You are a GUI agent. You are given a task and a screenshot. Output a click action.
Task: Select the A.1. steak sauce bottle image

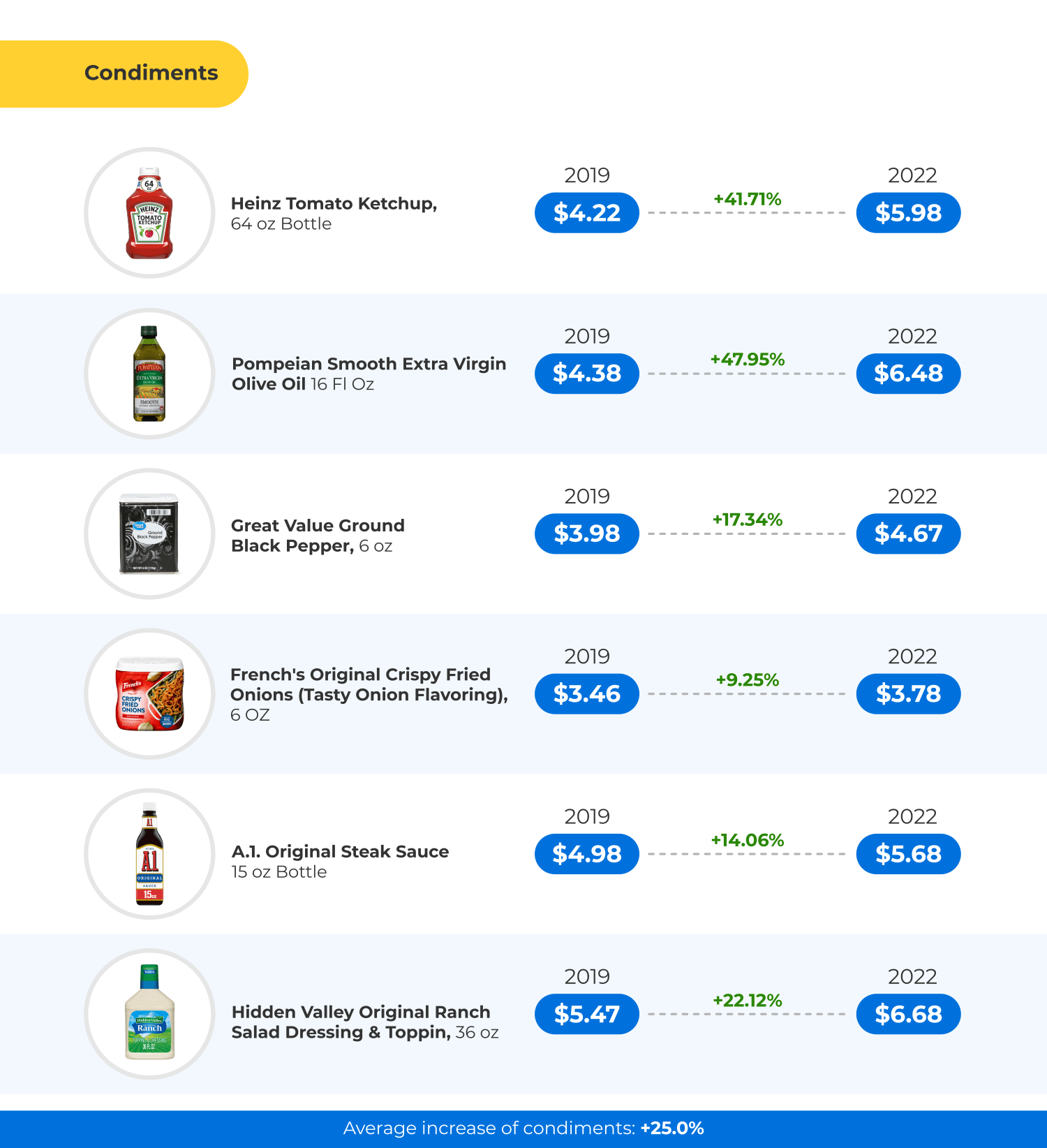click(149, 854)
